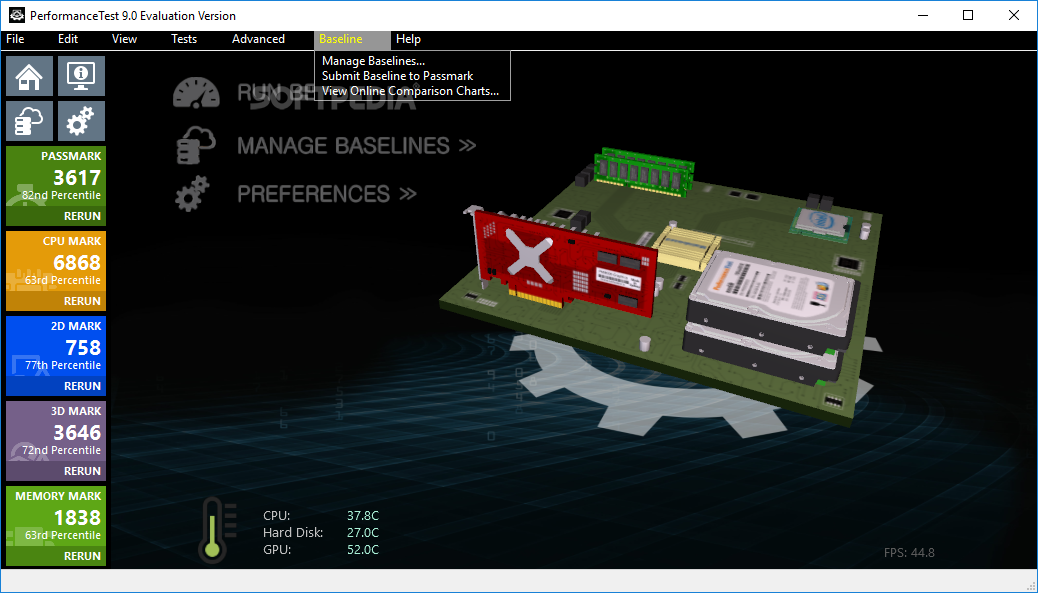Choose View Online Comparison Charts...
Image resolution: width=1038 pixels, height=593 pixels.
click(410, 91)
